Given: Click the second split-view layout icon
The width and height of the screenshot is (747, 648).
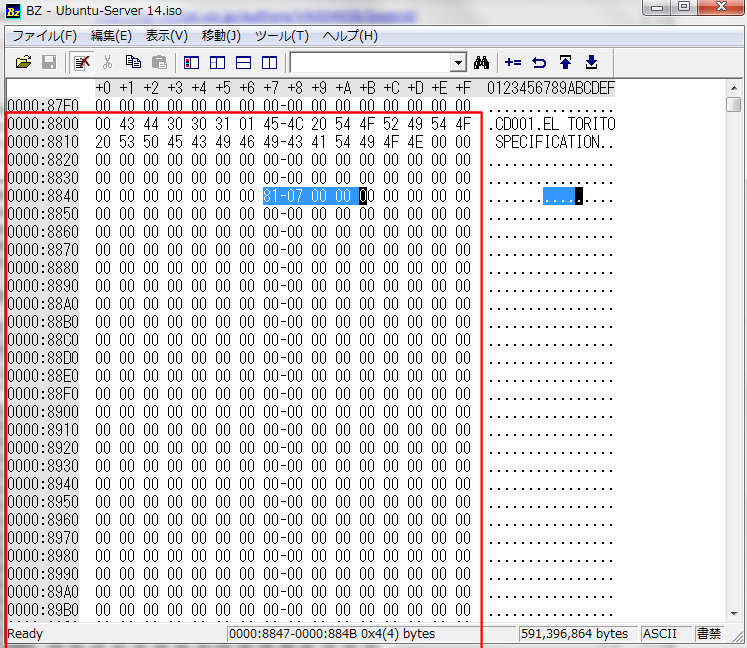Looking at the screenshot, I should (x=217, y=62).
